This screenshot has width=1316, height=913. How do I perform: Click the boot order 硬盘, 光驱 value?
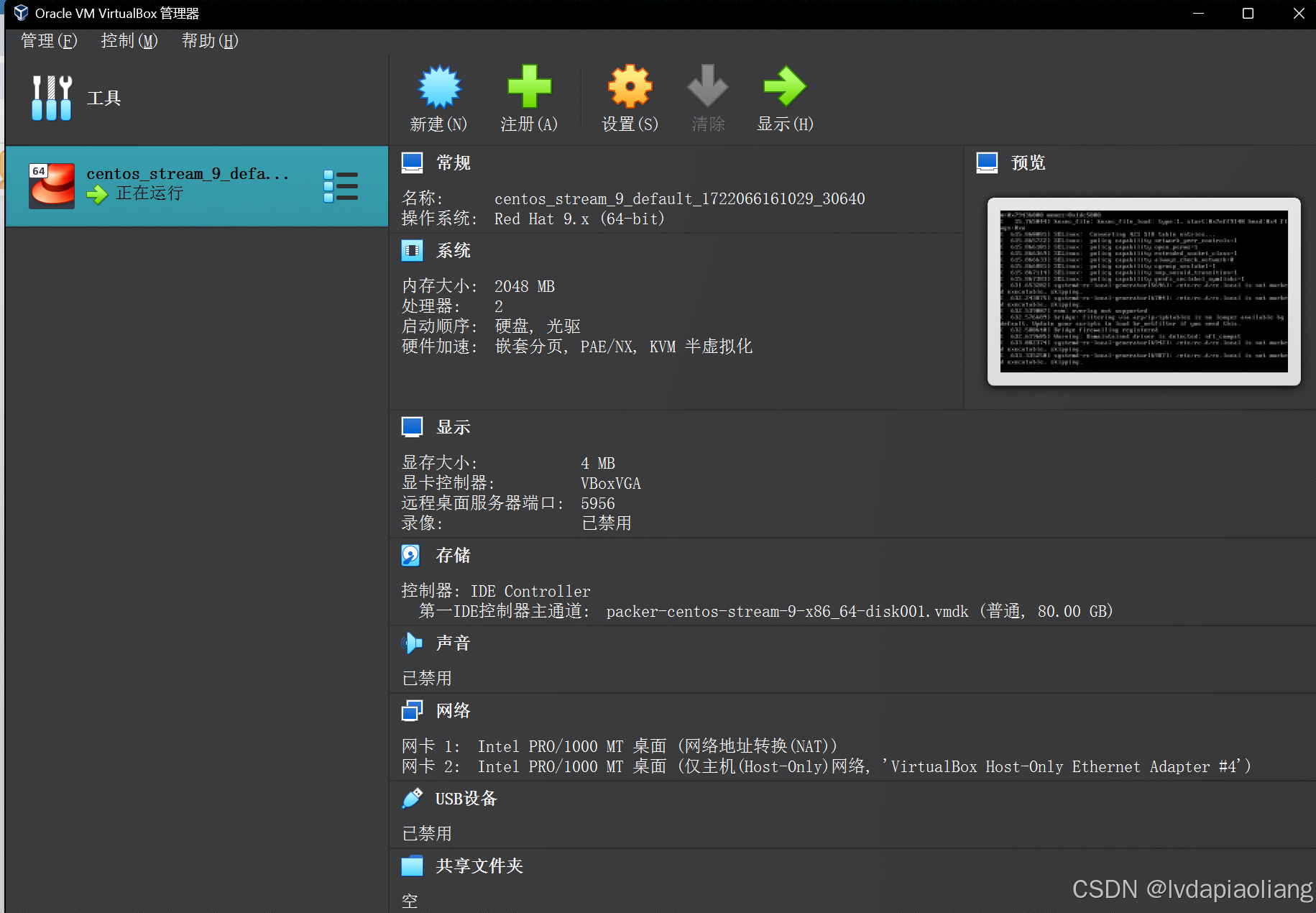click(538, 326)
